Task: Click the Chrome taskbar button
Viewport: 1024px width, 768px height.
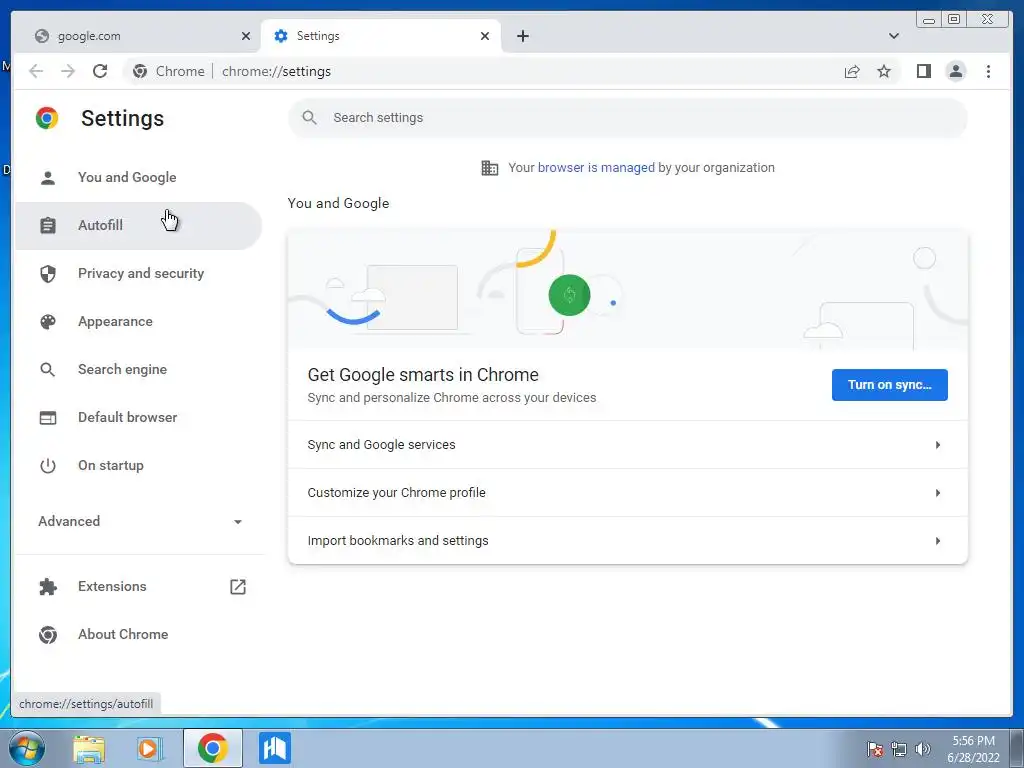Action: tap(213, 748)
